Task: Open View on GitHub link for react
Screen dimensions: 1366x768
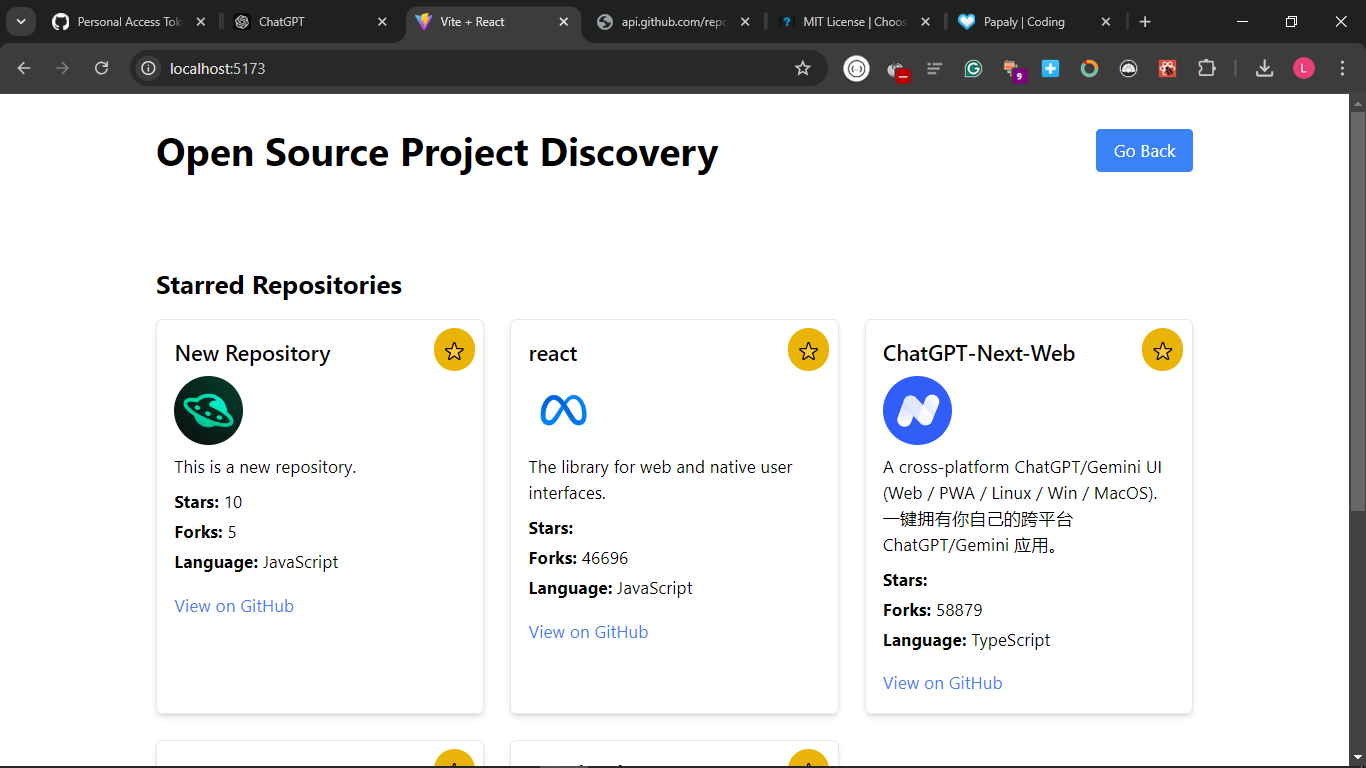Action: 588,632
